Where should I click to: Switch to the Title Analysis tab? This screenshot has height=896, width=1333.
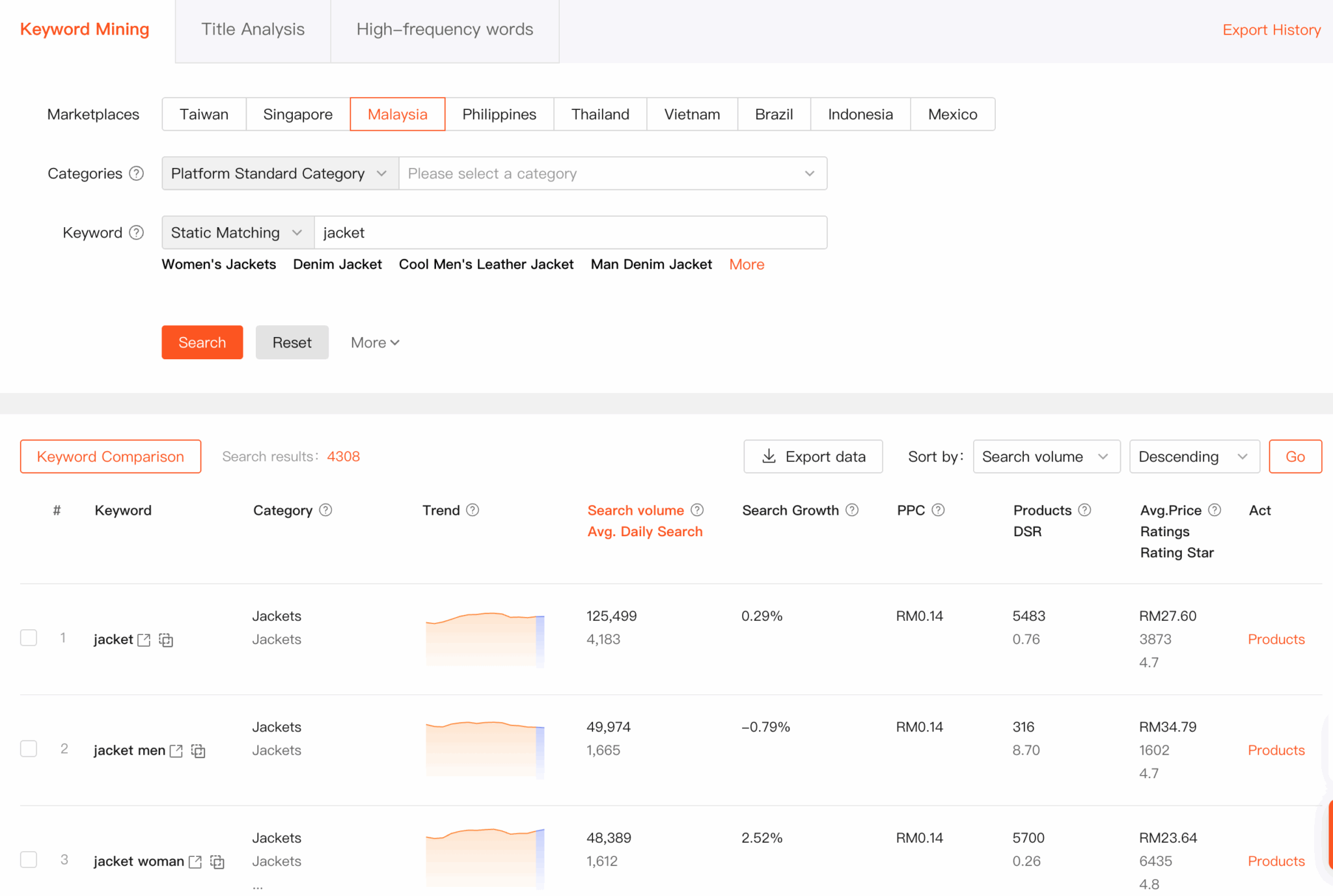click(x=253, y=29)
